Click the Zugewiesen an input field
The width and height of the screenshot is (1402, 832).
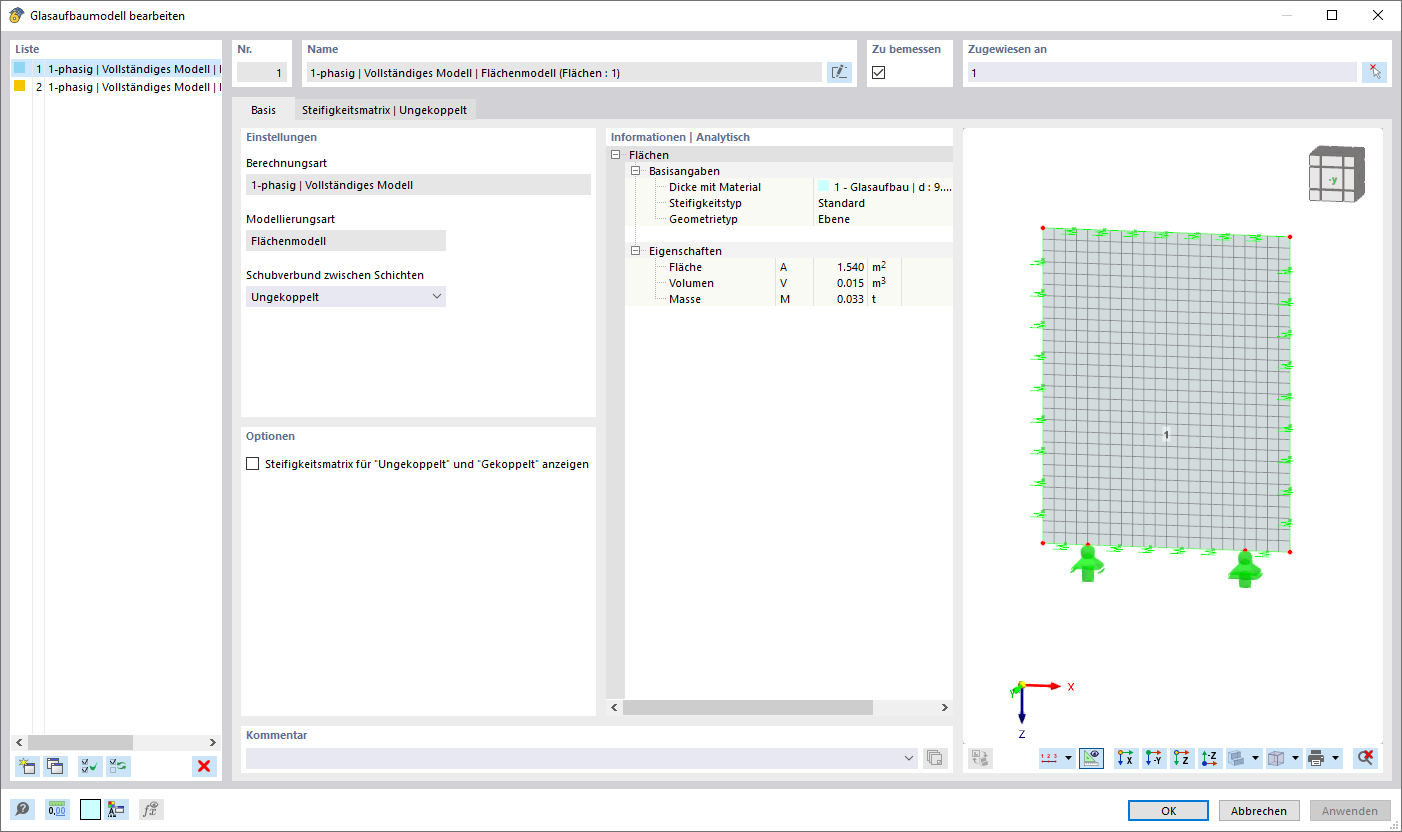[x=1162, y=72]
